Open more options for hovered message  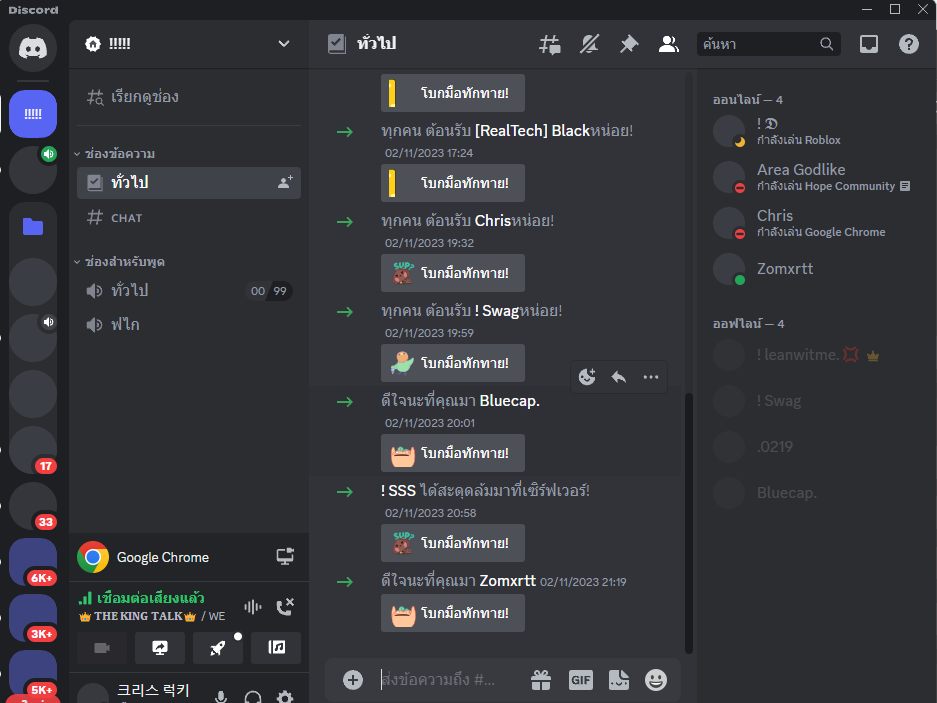[x=651, y=377]
